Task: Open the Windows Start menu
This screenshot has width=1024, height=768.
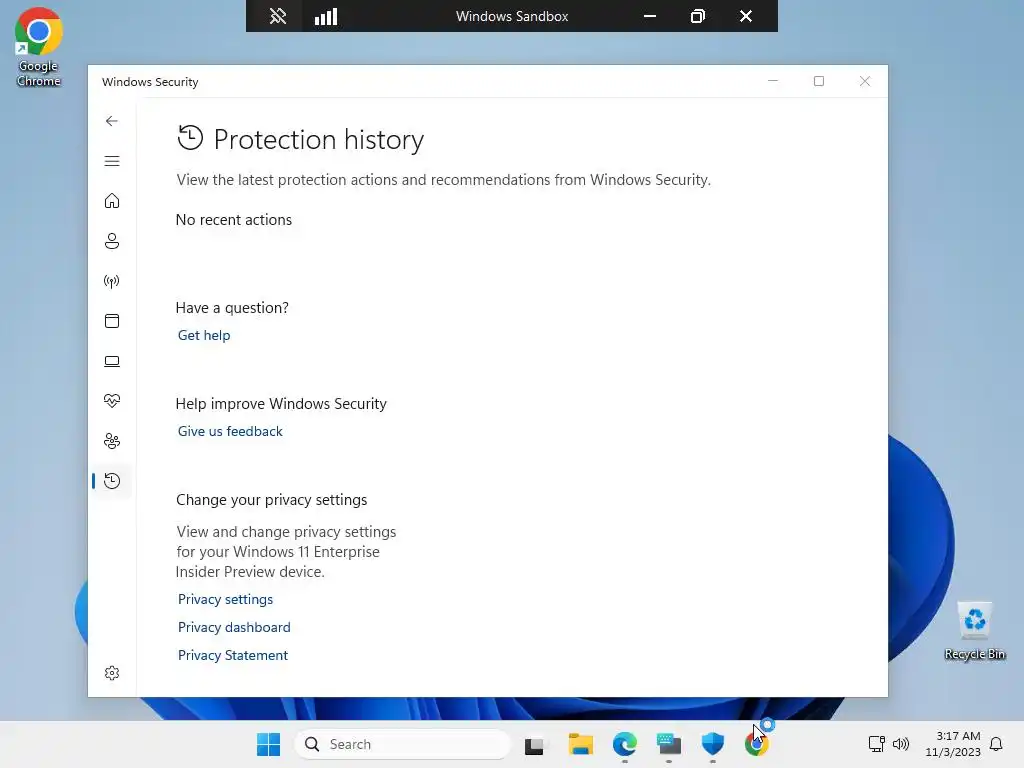Action: (268, 744)
